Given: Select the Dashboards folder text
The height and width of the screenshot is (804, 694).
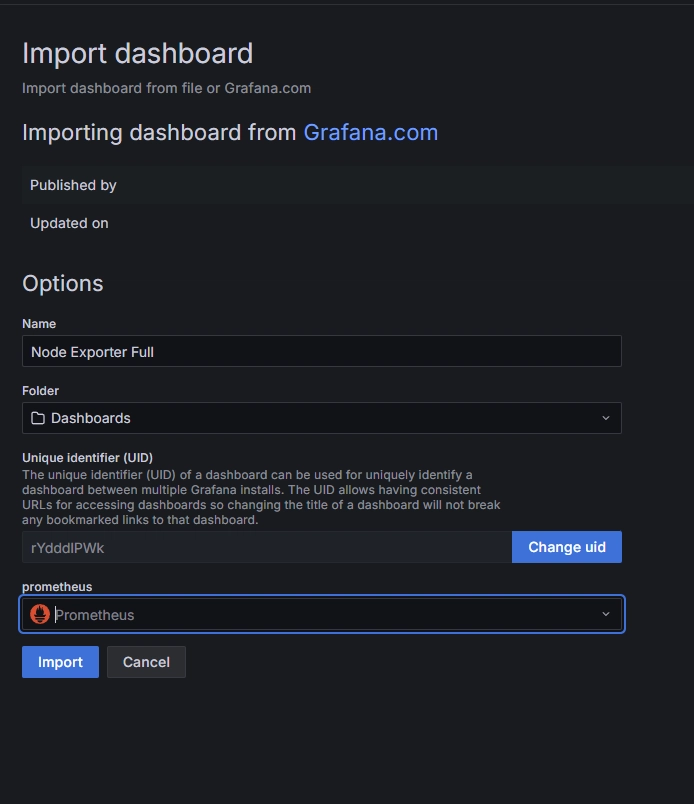Looking at the screenshot, I should tap(90, 418).
